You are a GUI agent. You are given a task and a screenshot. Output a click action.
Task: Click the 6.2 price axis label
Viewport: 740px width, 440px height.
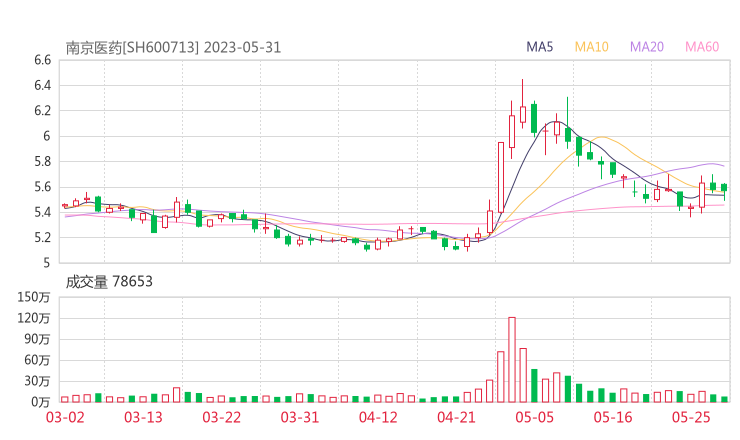pyautogui.click(x=42, y=111)
